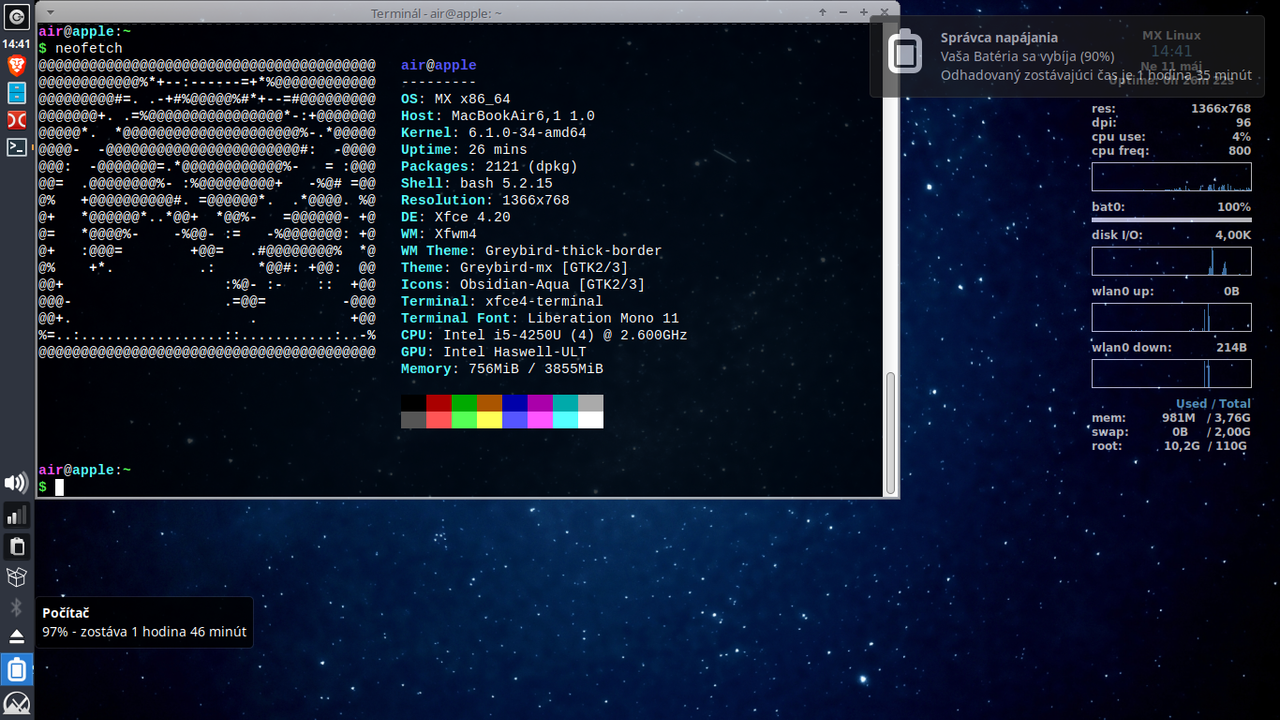This screenshot has height=720, width=1280.
Task: Click the "Packages: 2121 (dpkg)" line
Action: point(489,167)
